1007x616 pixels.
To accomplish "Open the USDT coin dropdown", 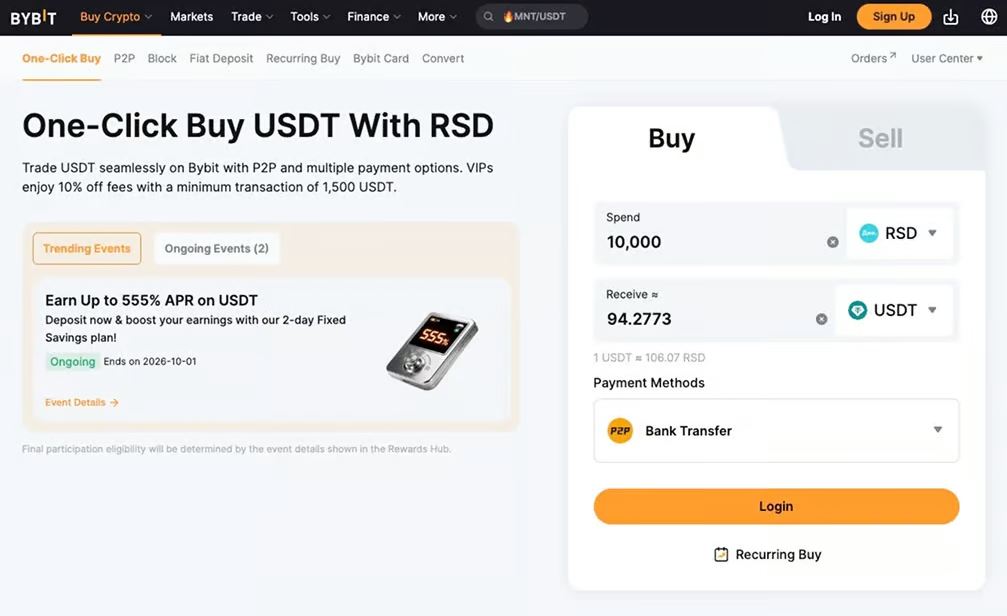I will [x=894, y=310].
